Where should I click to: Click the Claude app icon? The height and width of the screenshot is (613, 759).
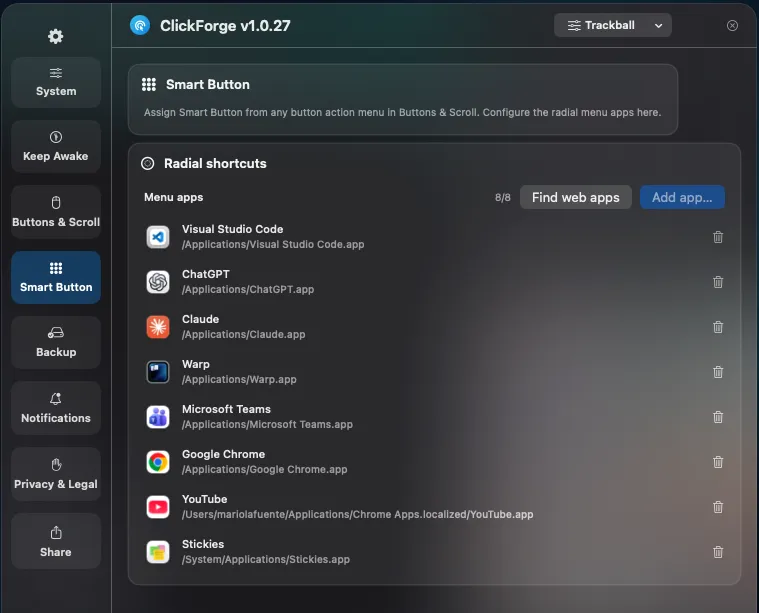(x=158, y=327)
